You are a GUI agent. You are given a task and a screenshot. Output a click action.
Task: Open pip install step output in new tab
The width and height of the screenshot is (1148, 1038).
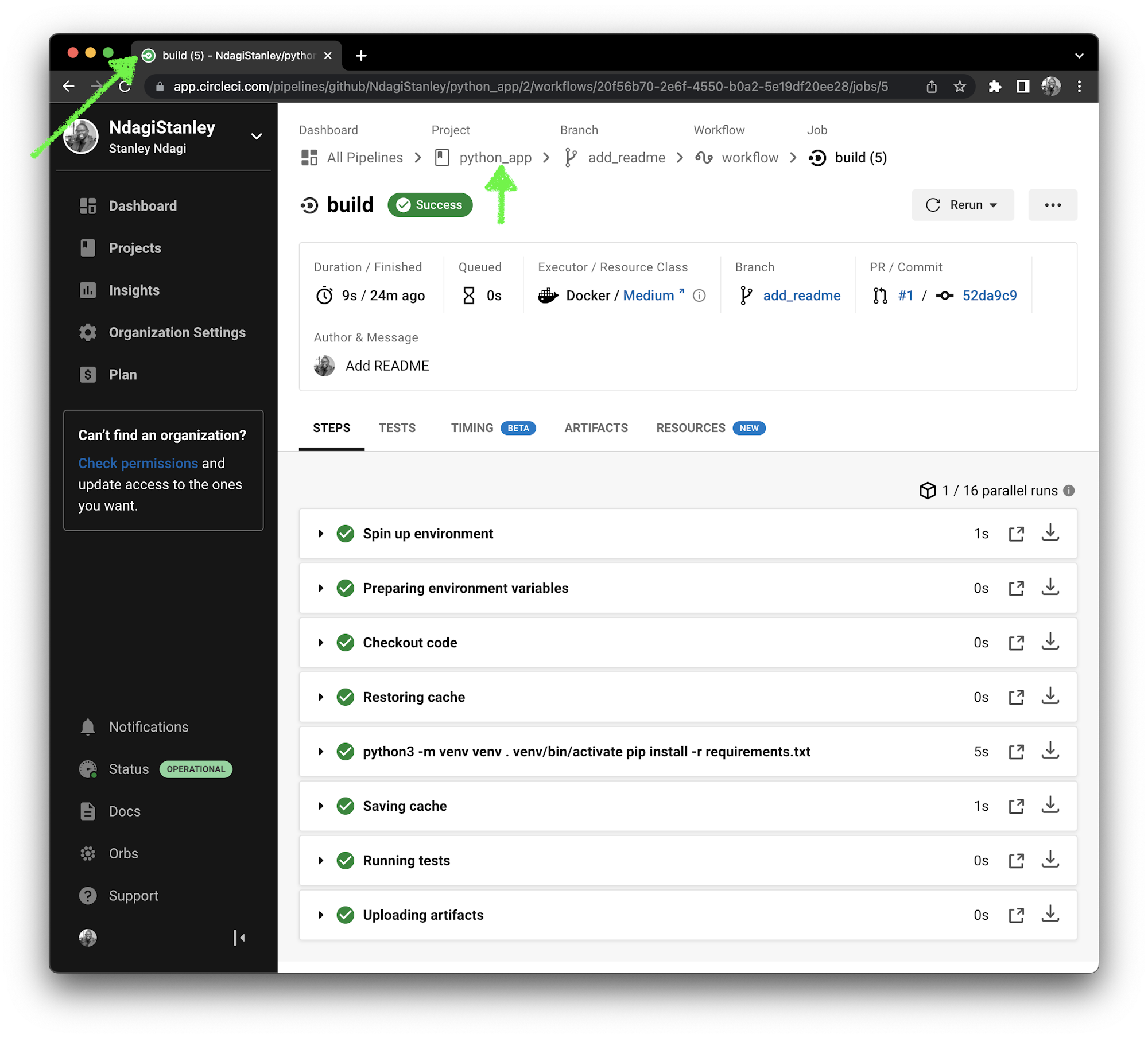point(1016,752)
